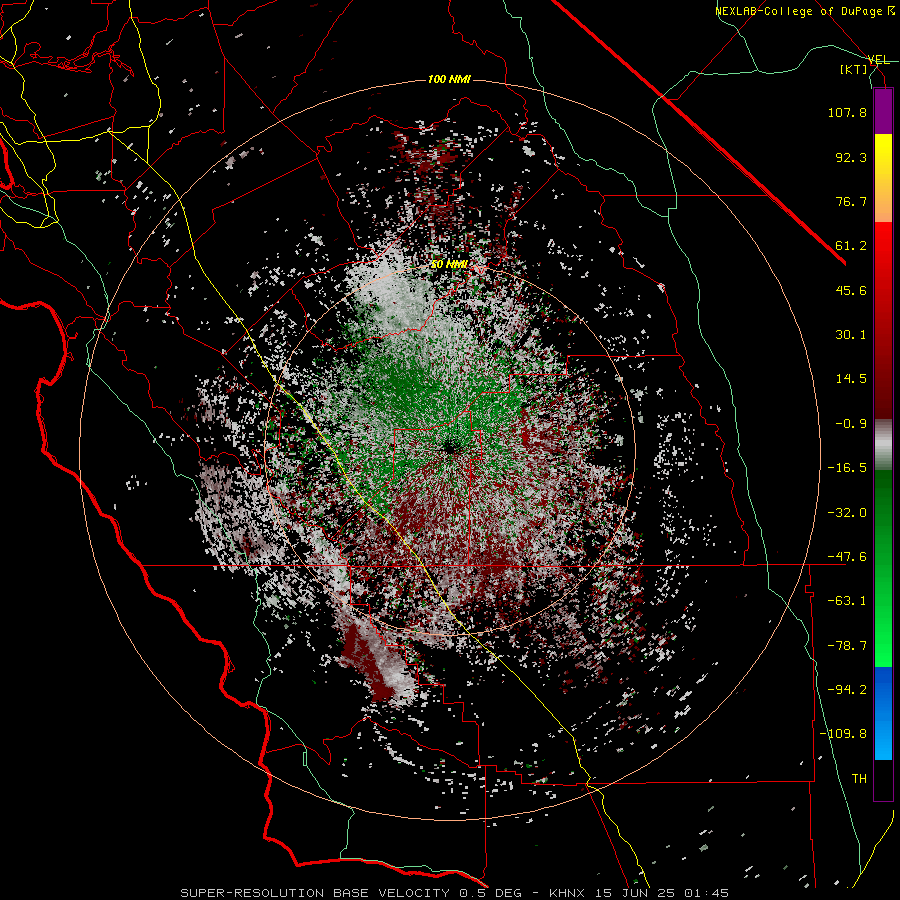Click the Super-Resolution Base Velocity caption
The width and height of the screenshot is (900, 900).
point(455,893)
